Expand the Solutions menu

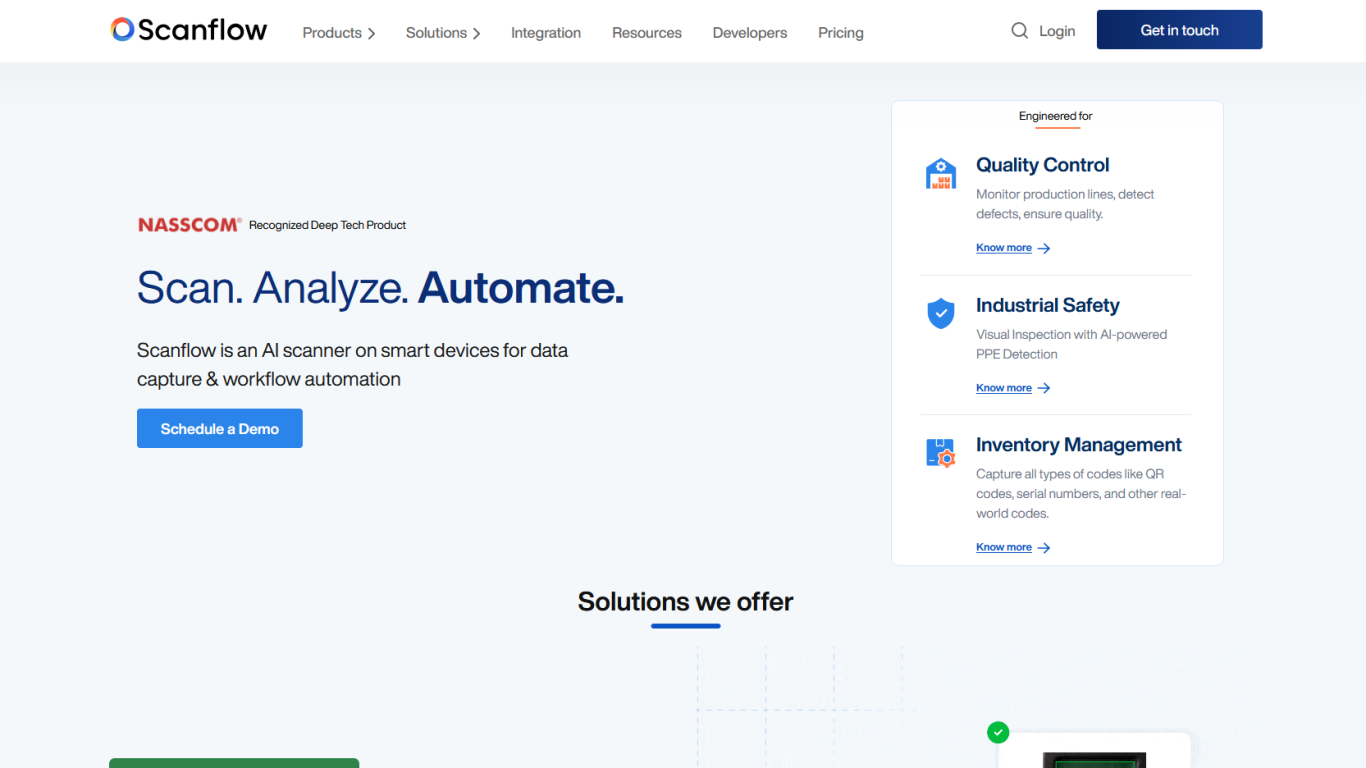coord(442,33)
